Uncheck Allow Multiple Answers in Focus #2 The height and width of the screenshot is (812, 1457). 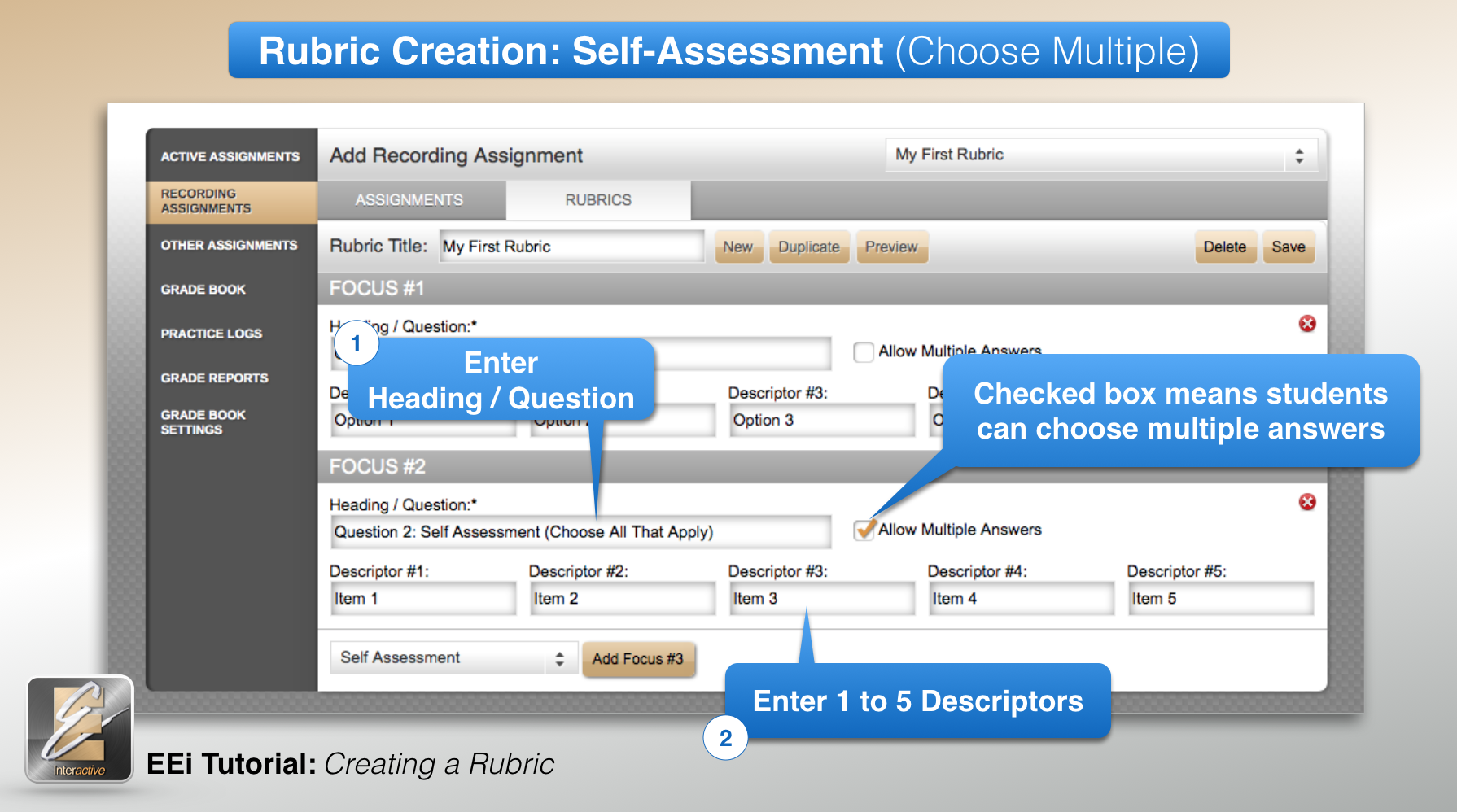(863, 530)
